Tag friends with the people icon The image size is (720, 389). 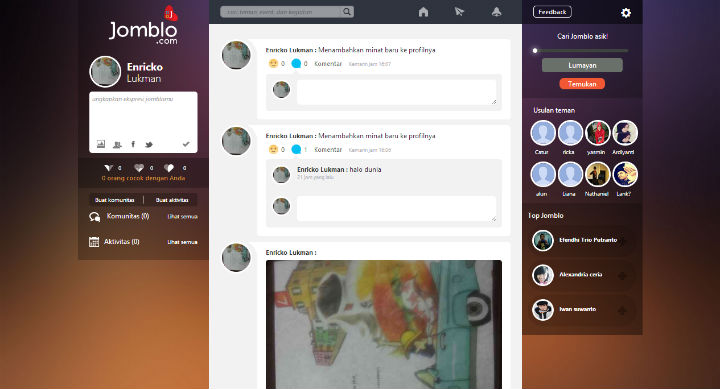click(117, 145)
